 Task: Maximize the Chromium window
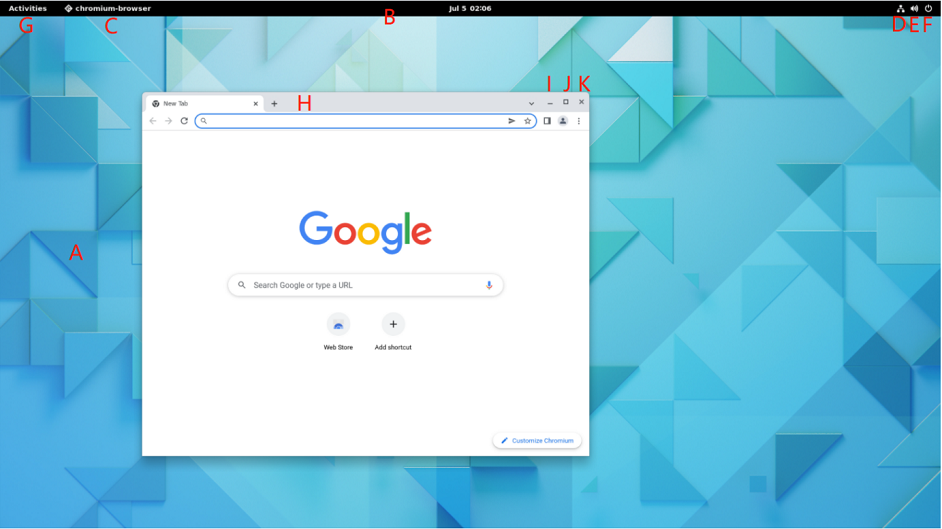click(565, 102)
